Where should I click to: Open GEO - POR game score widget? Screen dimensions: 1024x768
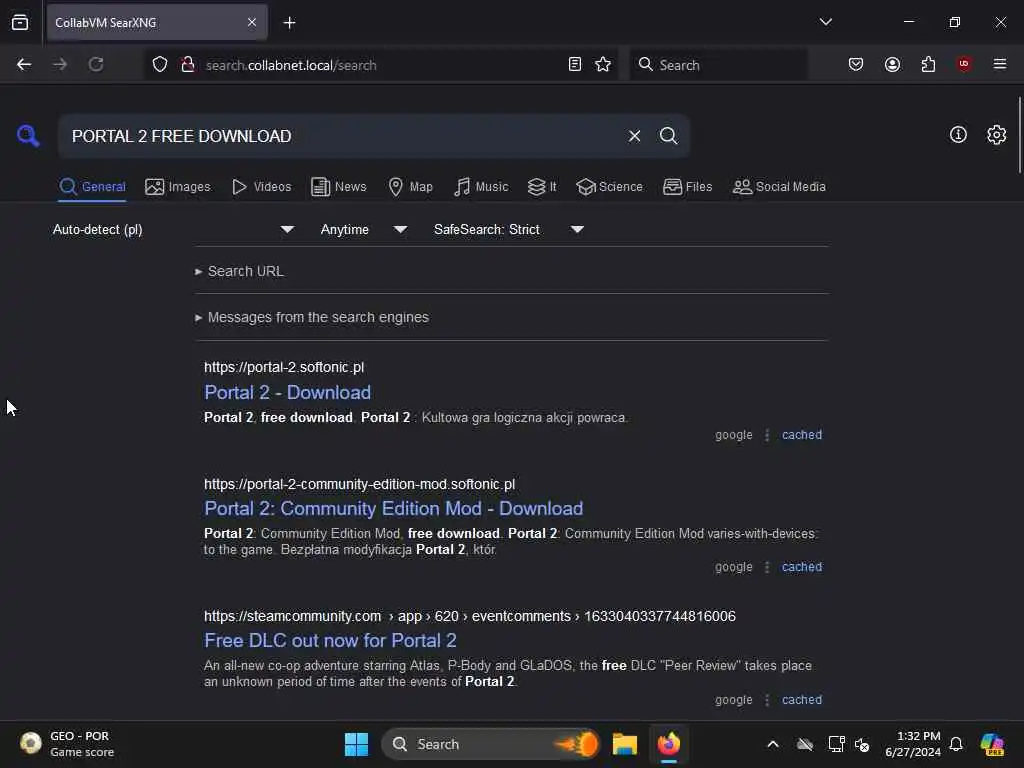(65, 744)
